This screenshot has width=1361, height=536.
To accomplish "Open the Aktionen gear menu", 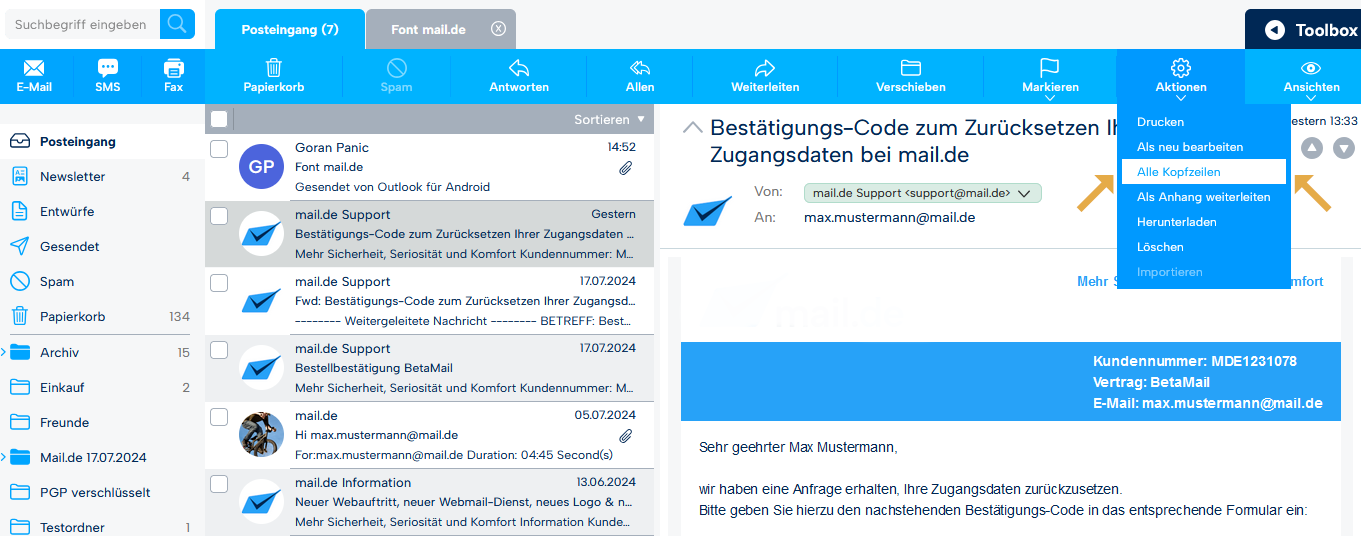I will click(1181, 78).
